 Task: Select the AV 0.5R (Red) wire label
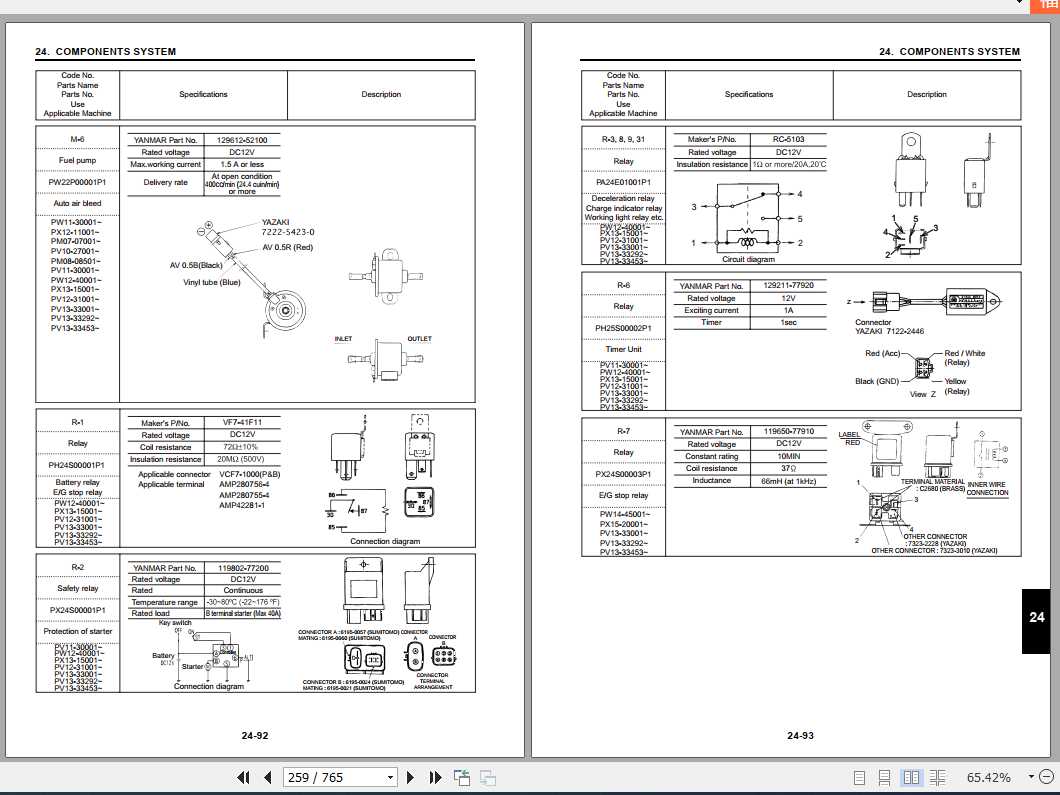[x=288, y=247]
